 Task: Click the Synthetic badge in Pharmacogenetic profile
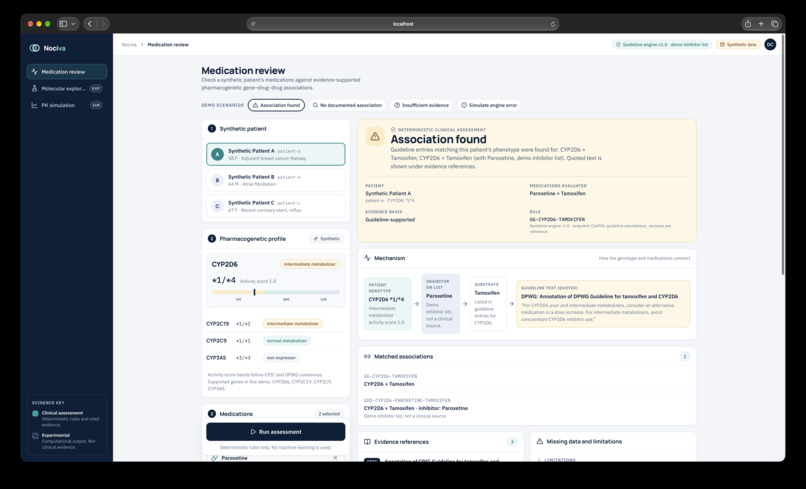tap(327, 239)
